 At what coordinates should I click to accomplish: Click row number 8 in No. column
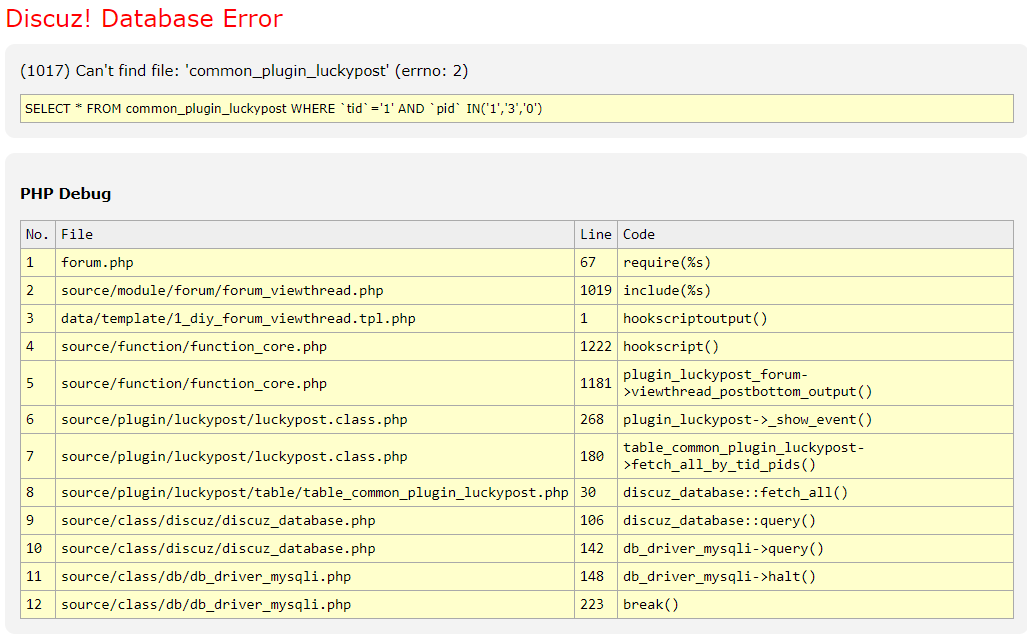click(37, 493)
